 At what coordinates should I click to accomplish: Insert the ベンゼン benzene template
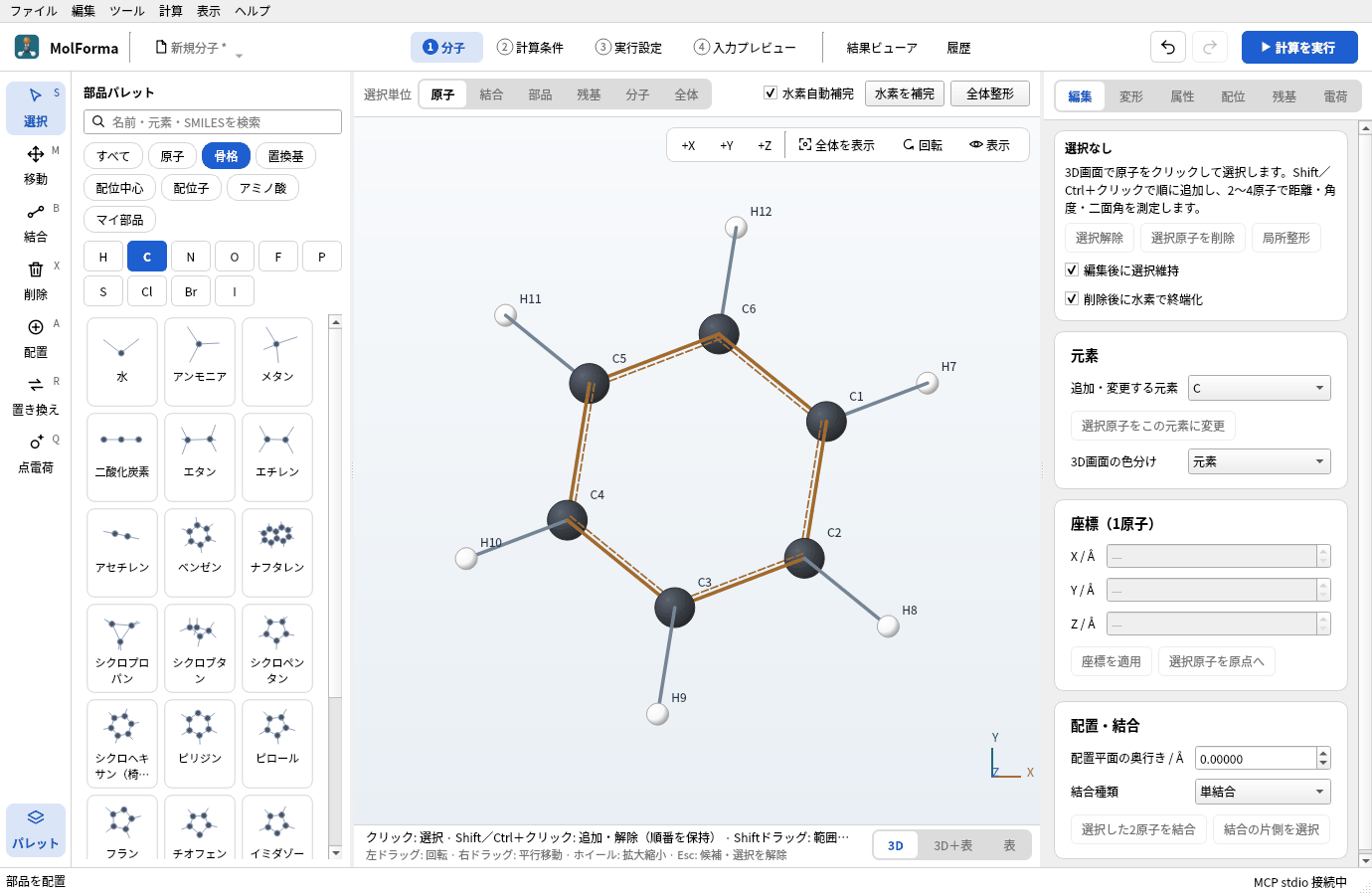[200, 553]
